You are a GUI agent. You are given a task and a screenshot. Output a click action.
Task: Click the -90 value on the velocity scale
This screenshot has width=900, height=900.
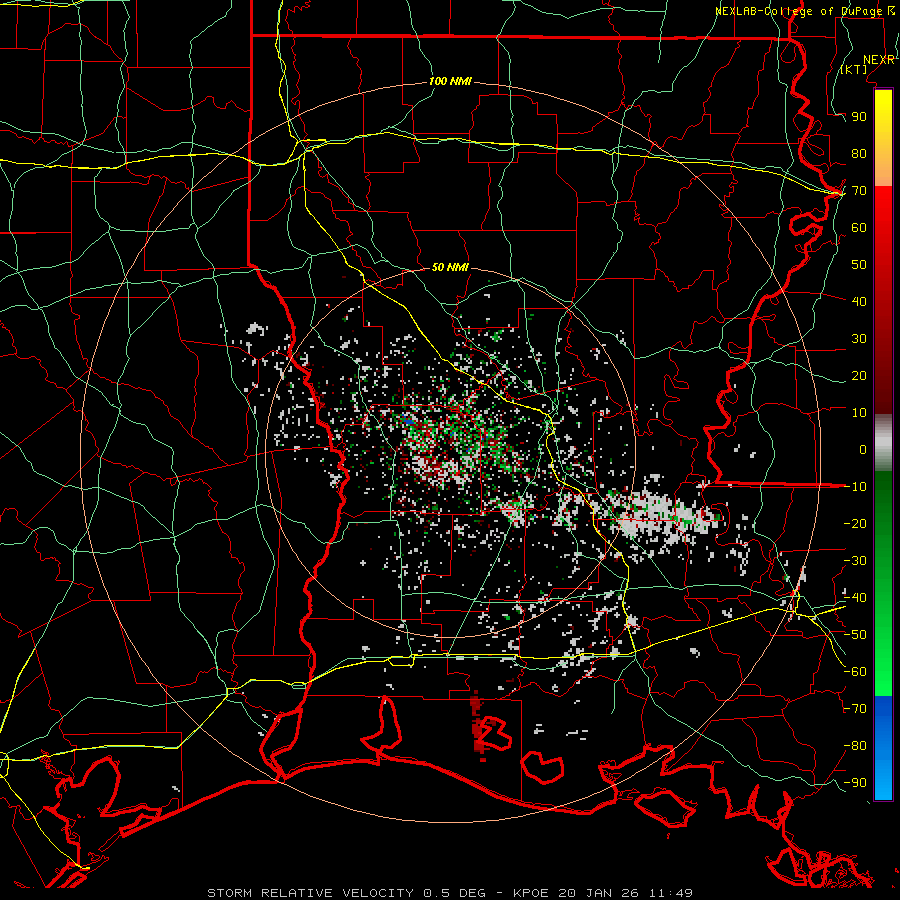(x=855, y=783)
